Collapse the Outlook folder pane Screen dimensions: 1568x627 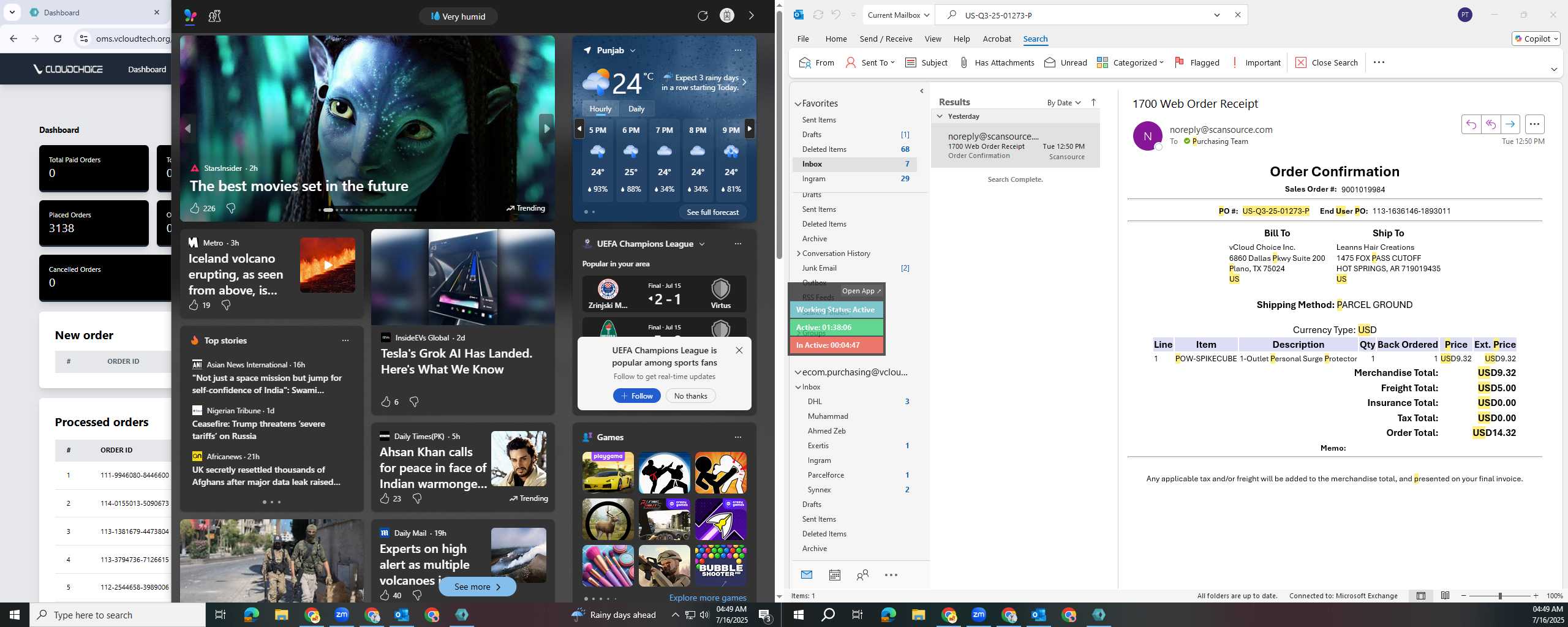pos(922,91)
